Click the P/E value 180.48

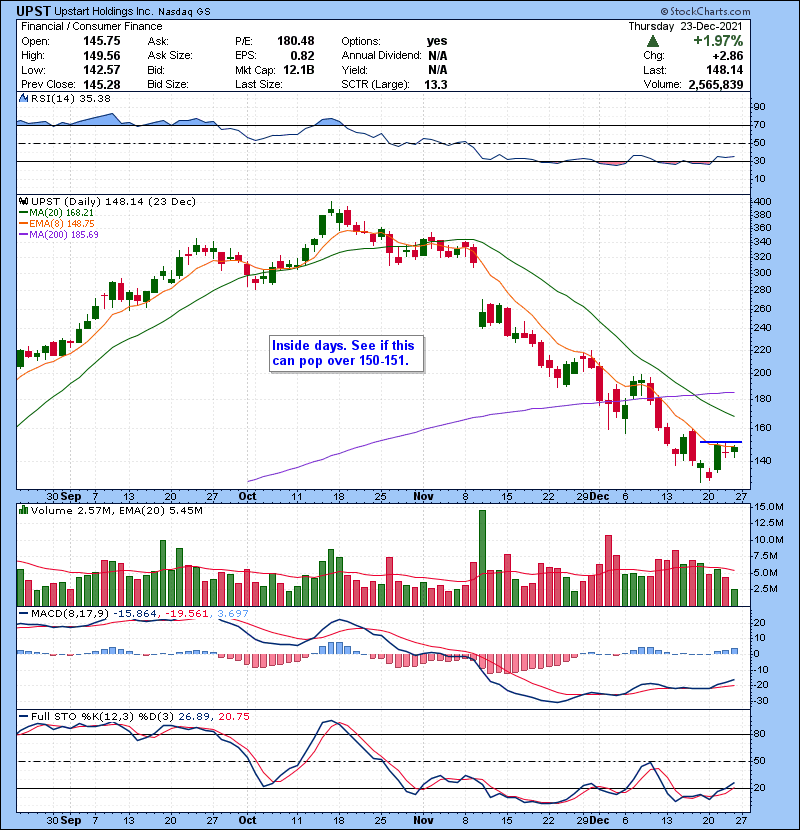pos(295,41)
